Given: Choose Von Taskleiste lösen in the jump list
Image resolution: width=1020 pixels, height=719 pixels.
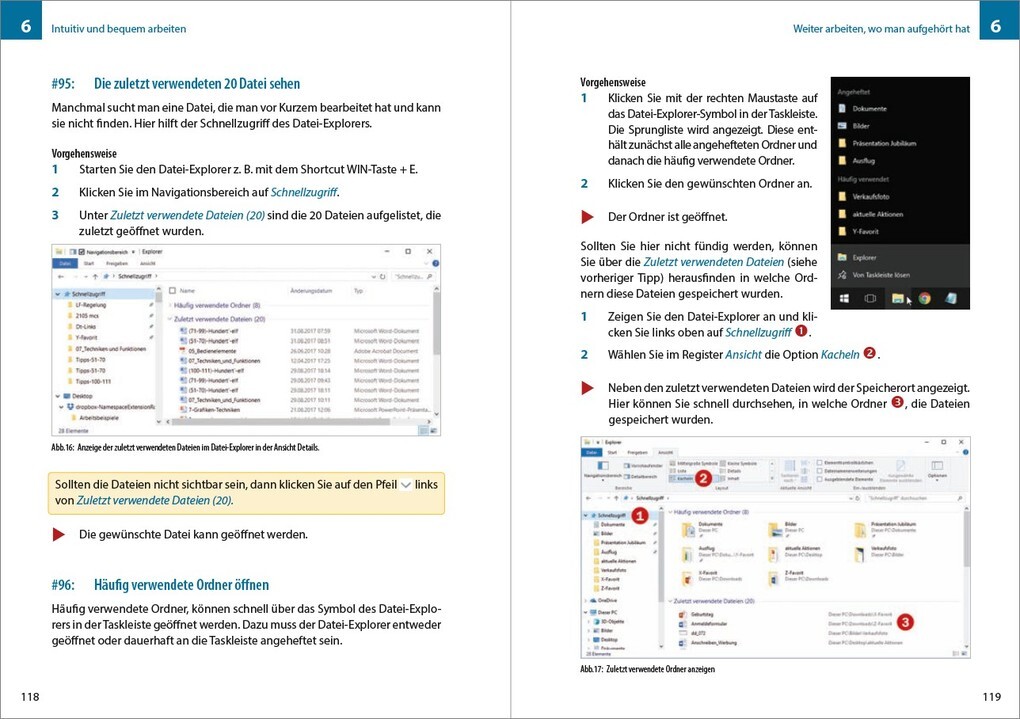Looking at the screenshot, I should pyautogui.click(x=900, y=275).
